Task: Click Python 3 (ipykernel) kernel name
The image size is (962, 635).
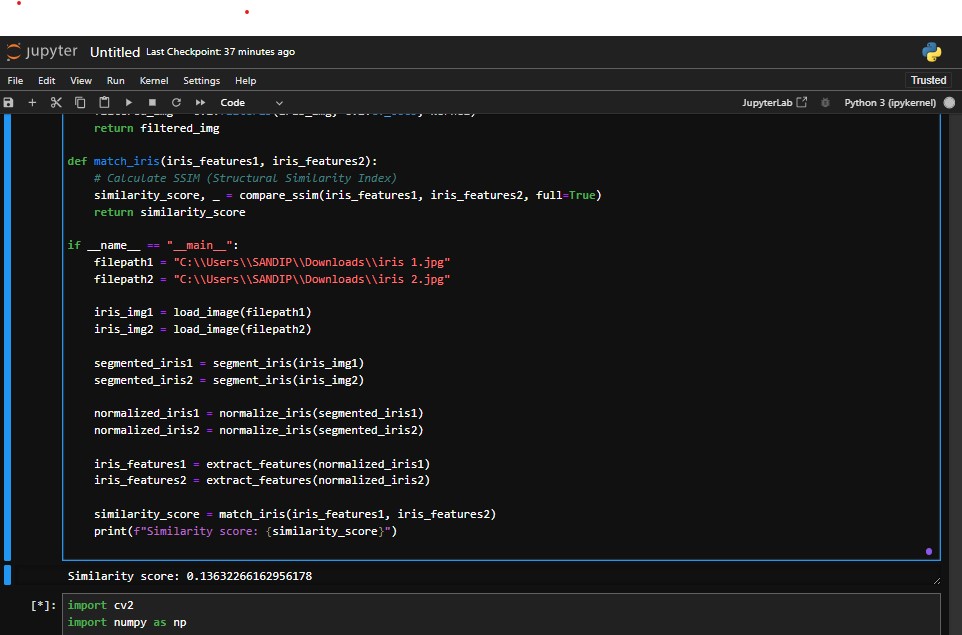Action: (x=890, y=102)
